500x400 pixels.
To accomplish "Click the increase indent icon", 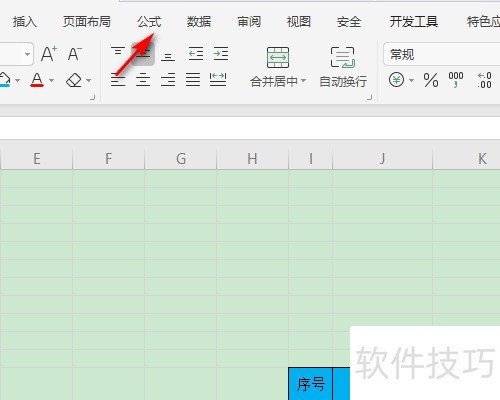I will [221, 54].
